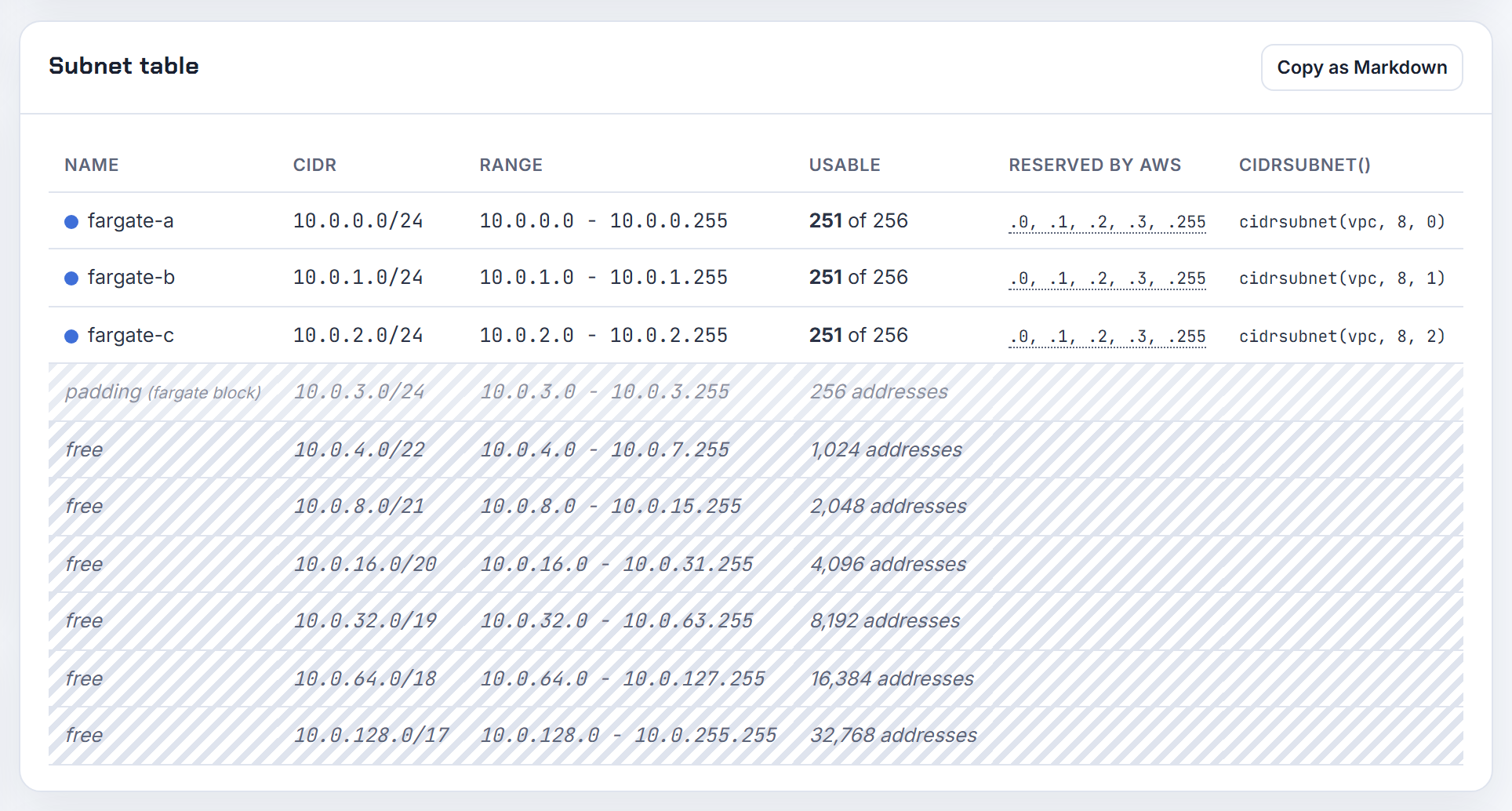Click reserved addresses list in fargate-a row

point(1107,223)
